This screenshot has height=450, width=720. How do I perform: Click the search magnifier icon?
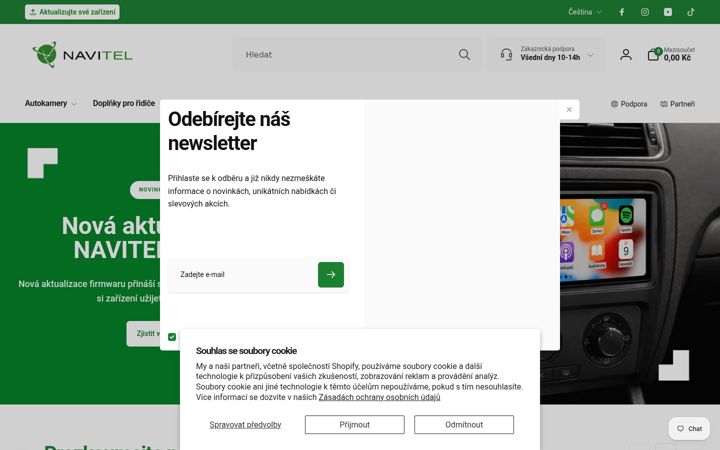pos(464,55)
